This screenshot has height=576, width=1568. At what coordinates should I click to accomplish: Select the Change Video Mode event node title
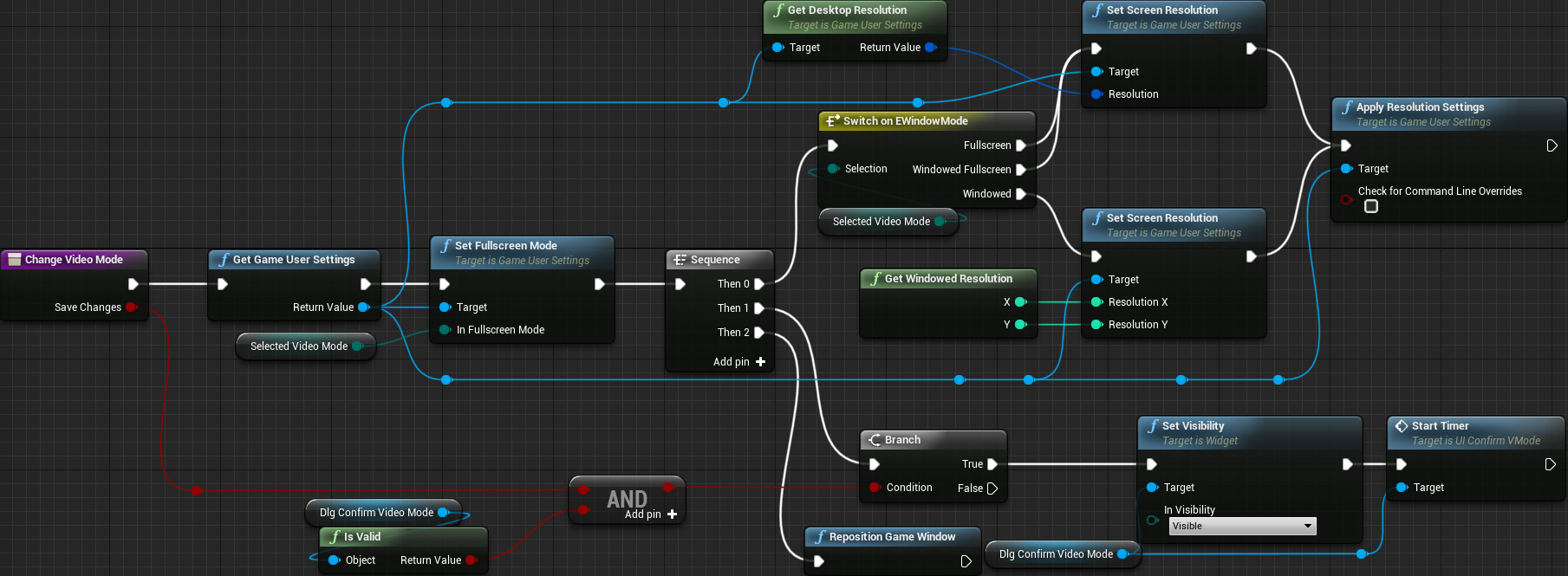74,260
